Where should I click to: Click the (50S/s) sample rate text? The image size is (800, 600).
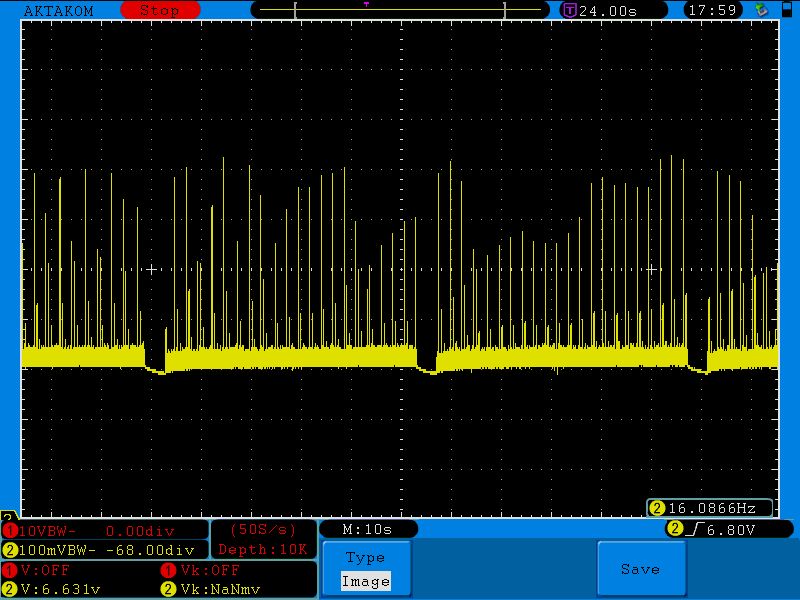263,530
